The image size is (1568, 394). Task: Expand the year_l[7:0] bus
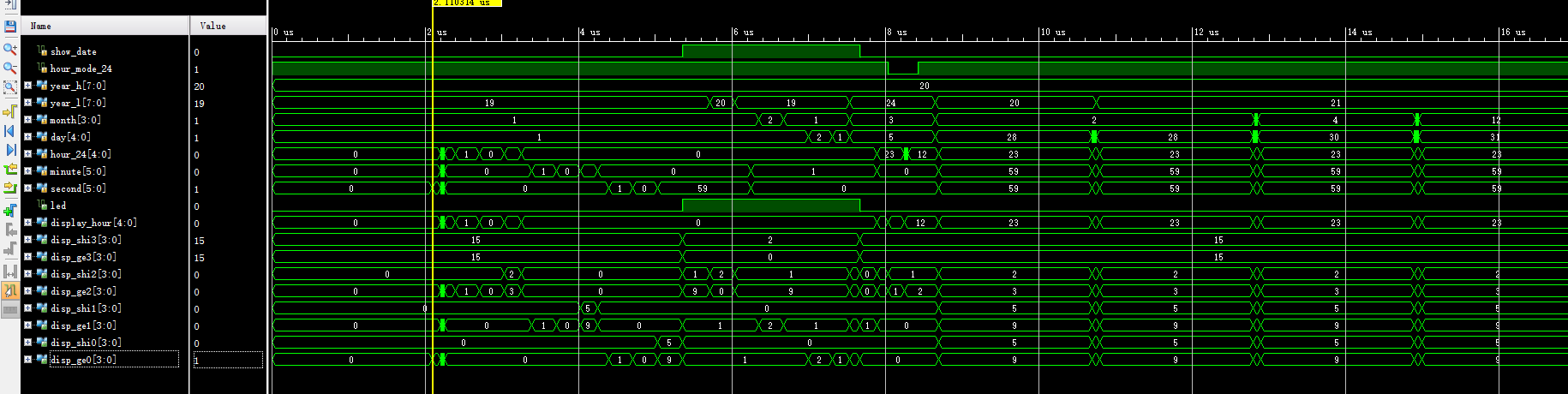coord(27,103)
